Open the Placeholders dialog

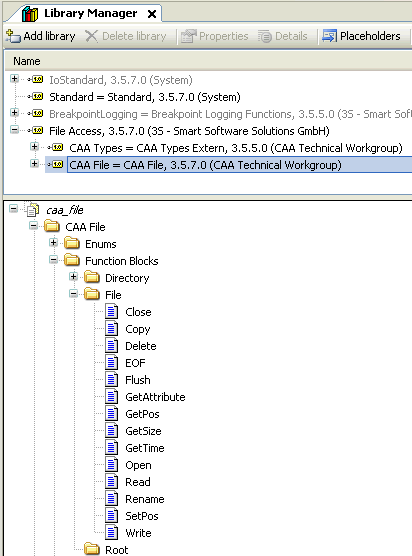361,36
